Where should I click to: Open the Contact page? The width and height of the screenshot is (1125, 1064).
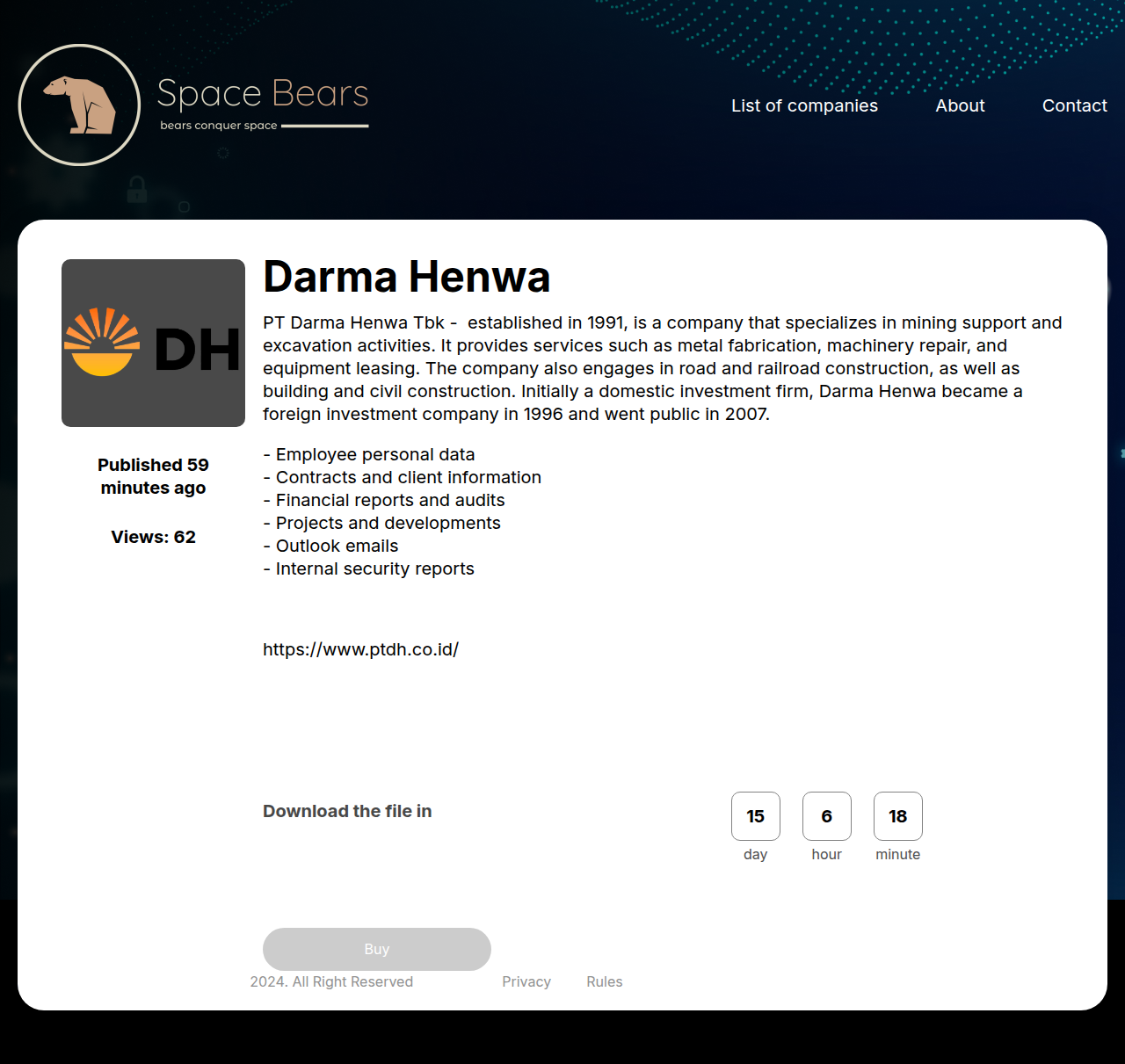tap(1074, 105)
